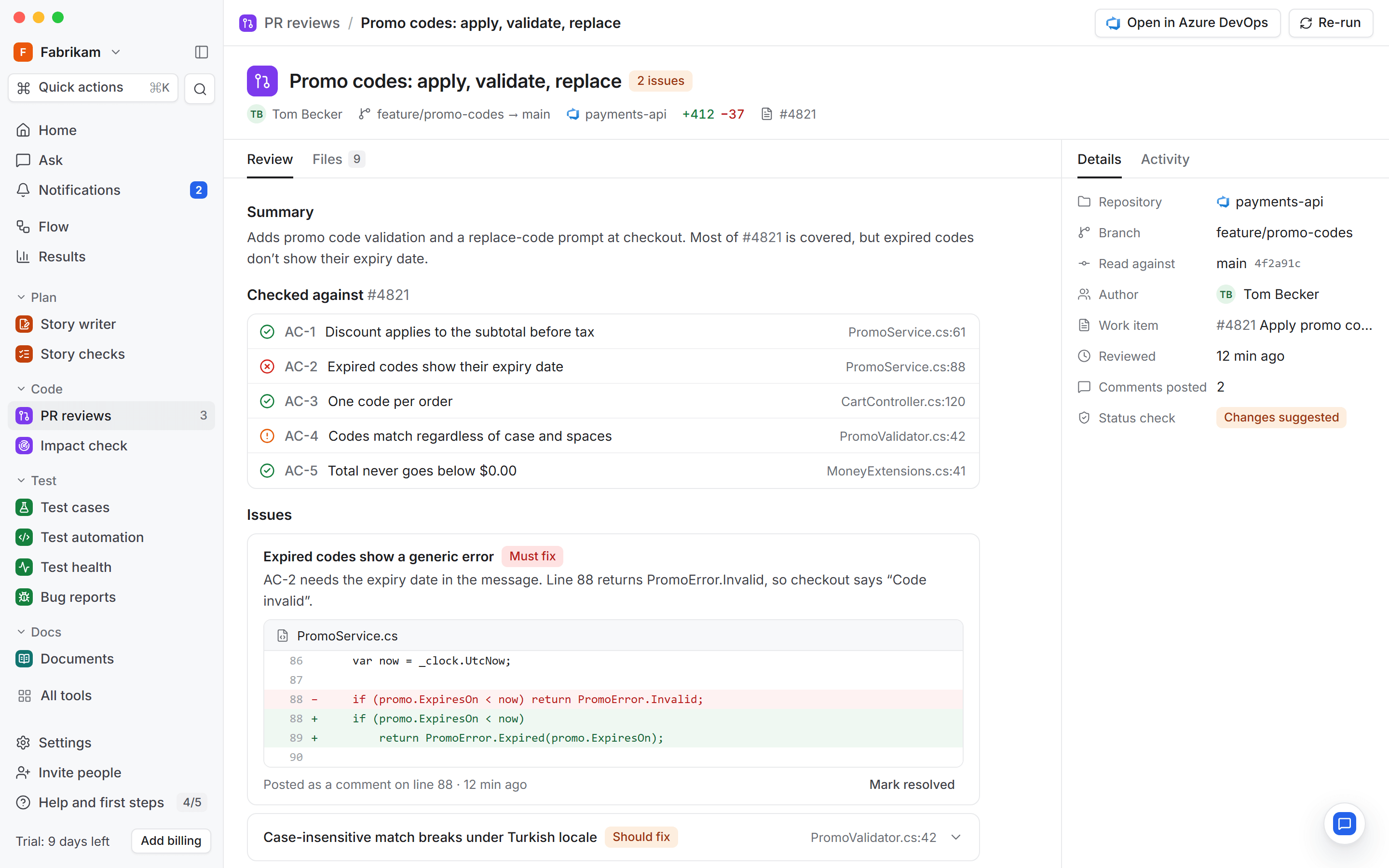Select the Details tab

pos(1099,159)
